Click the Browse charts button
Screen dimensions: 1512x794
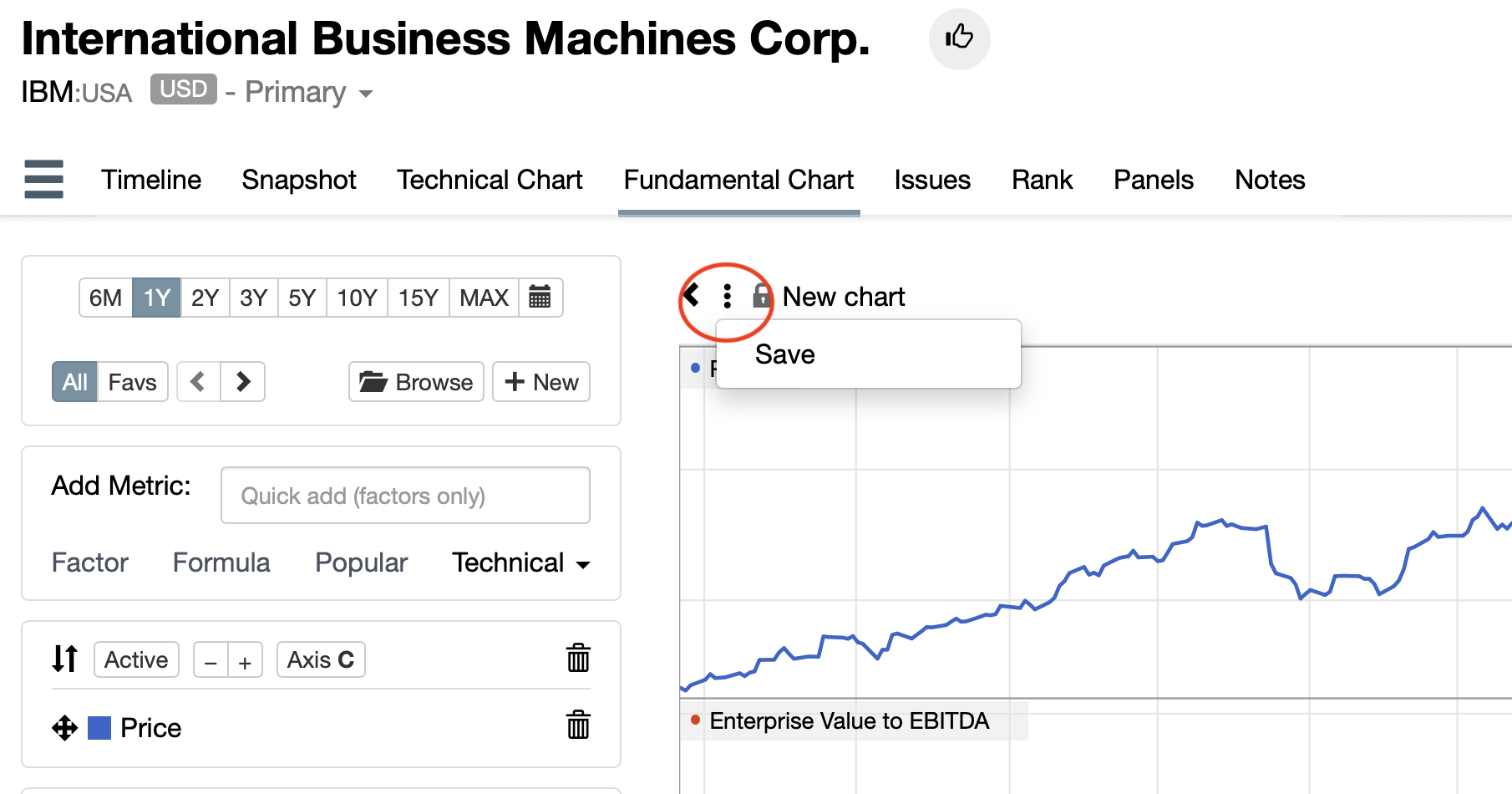point(416,382)
